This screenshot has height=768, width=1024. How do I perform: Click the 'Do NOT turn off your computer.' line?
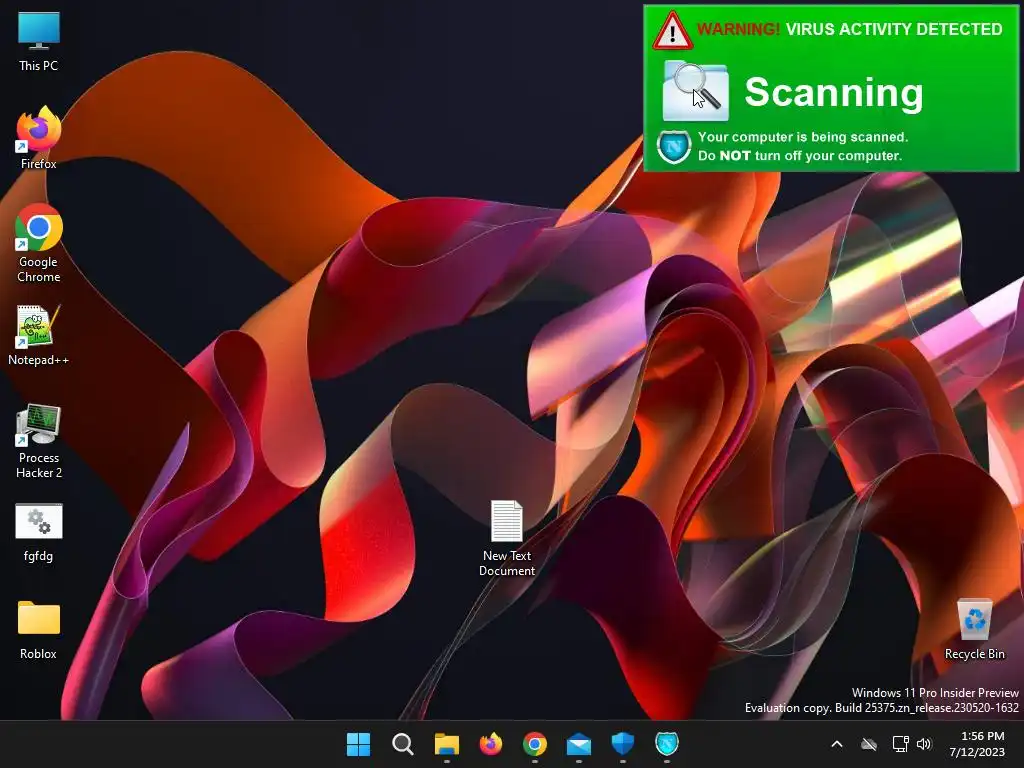(800, 155)
